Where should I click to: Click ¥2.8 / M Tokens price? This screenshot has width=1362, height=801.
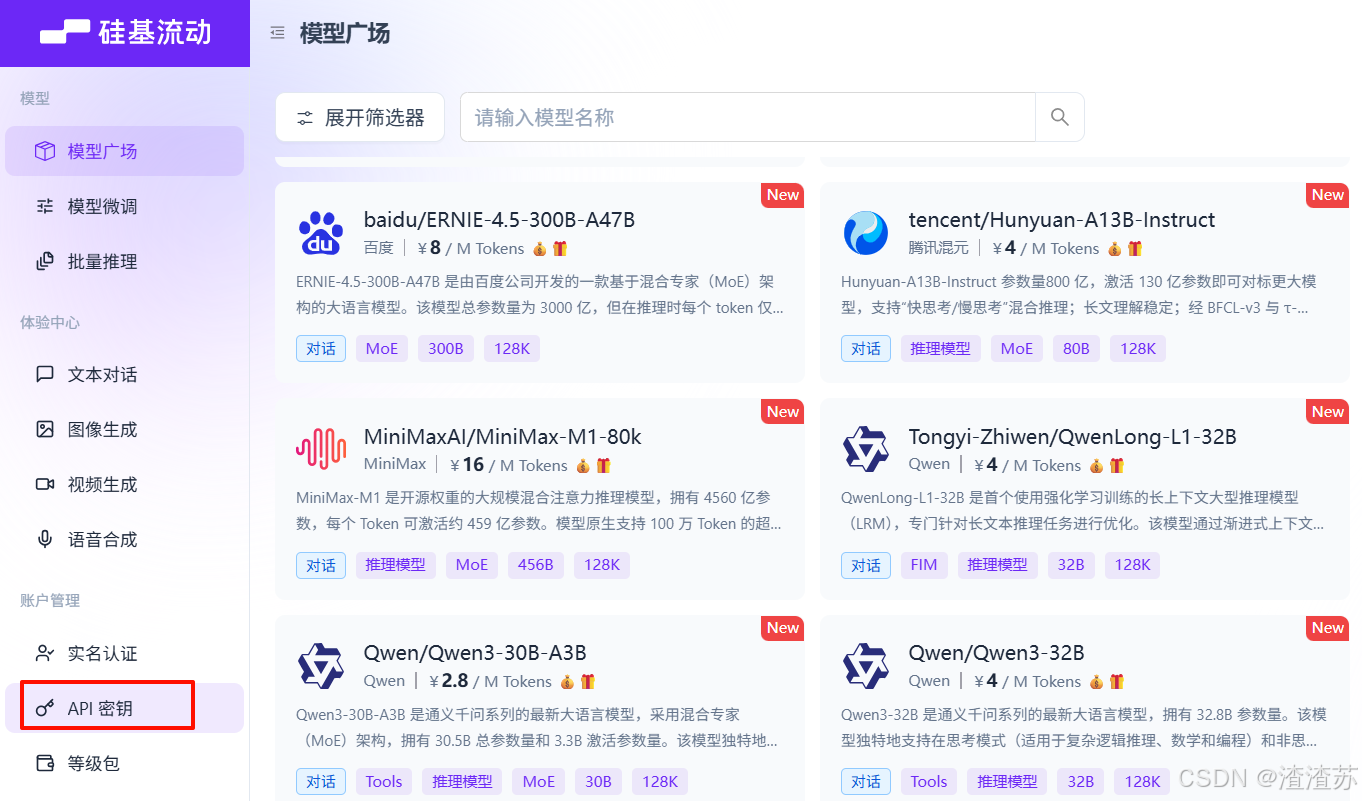pos(491,681)
